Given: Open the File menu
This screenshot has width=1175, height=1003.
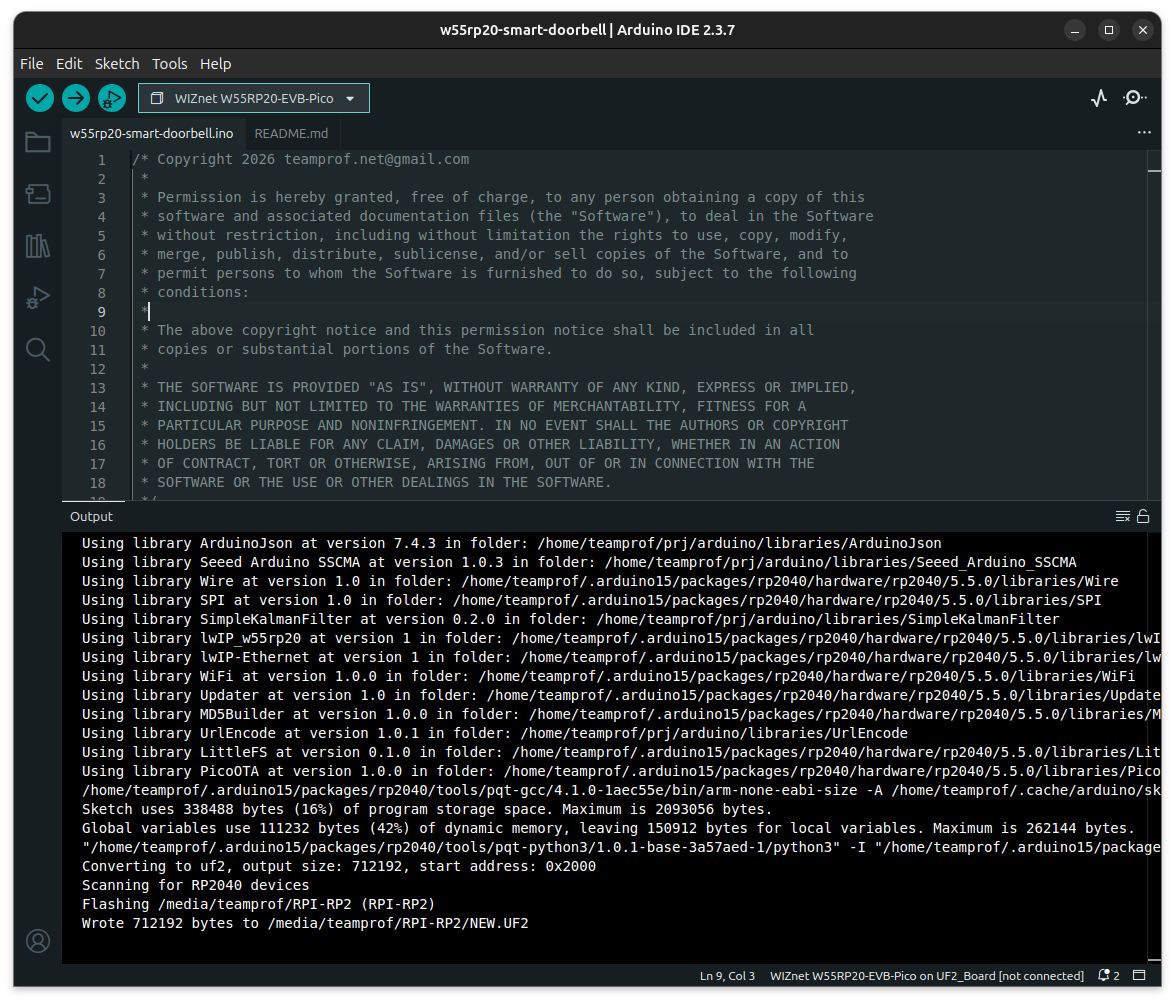Looking at the screenshot, I should [x=31, y=64].
